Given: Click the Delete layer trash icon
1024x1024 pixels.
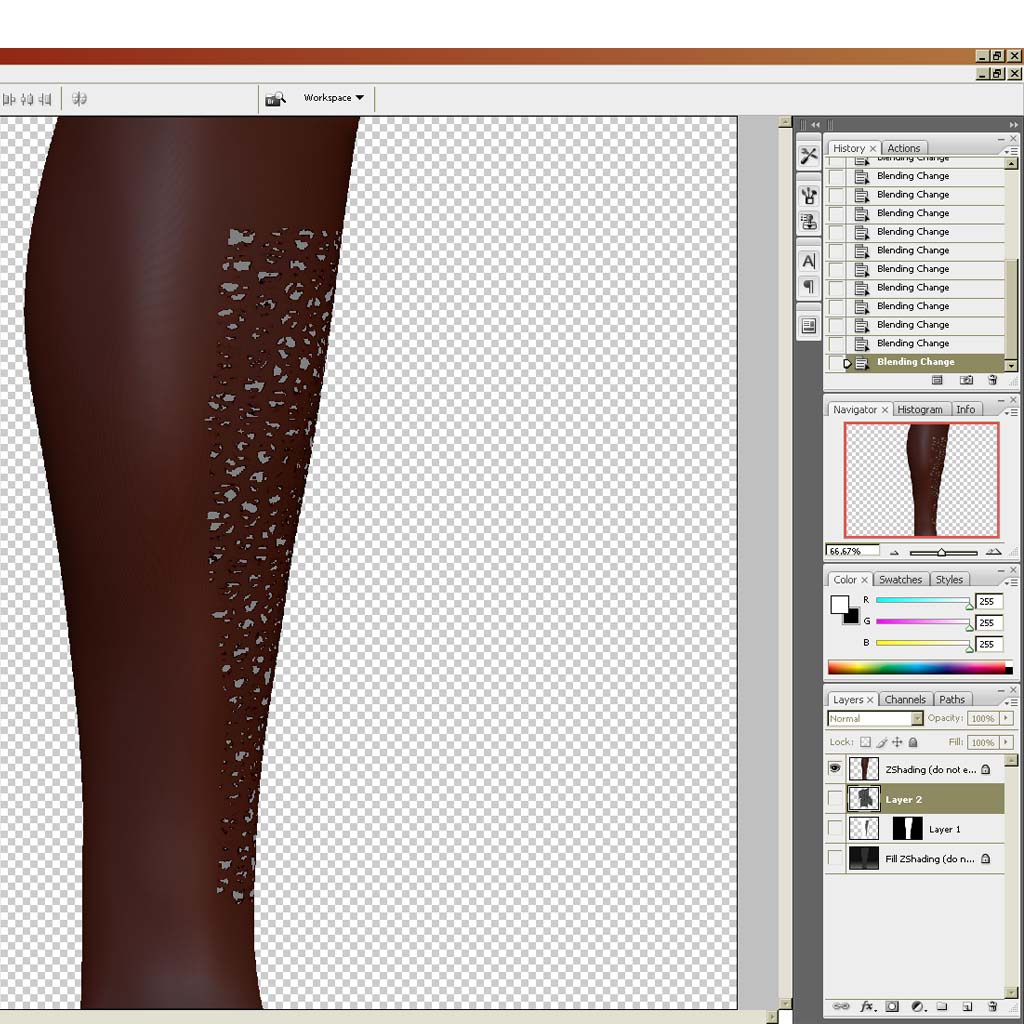Looking at the screenshot, I should click(992, 1006).
